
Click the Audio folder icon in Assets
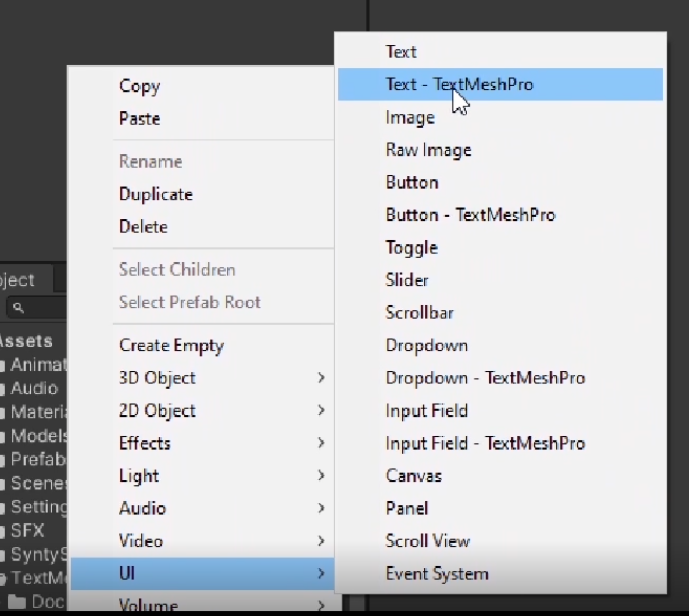click(x=3, y=388)
